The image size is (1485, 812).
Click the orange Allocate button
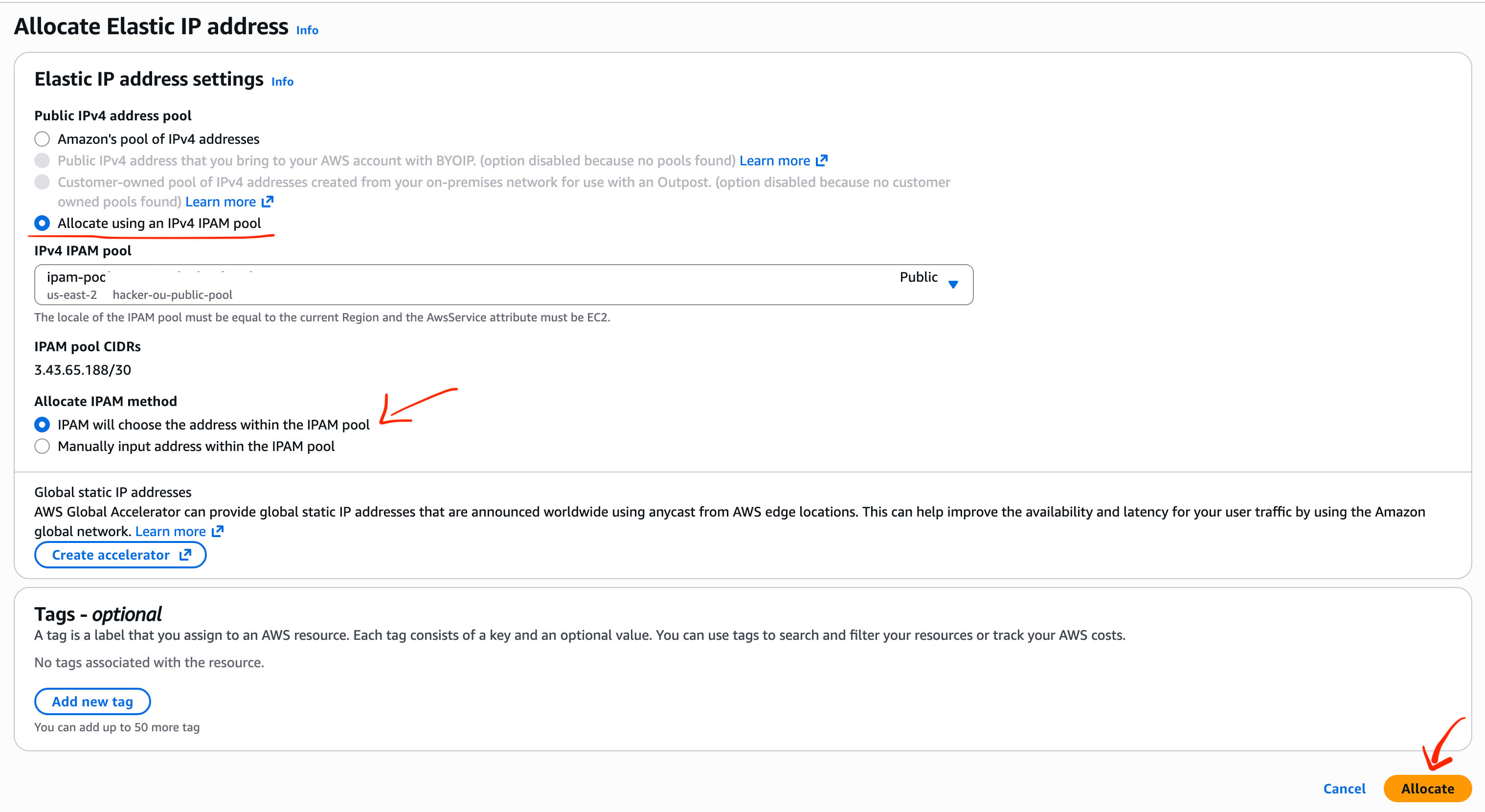(x=1427, y=789)
